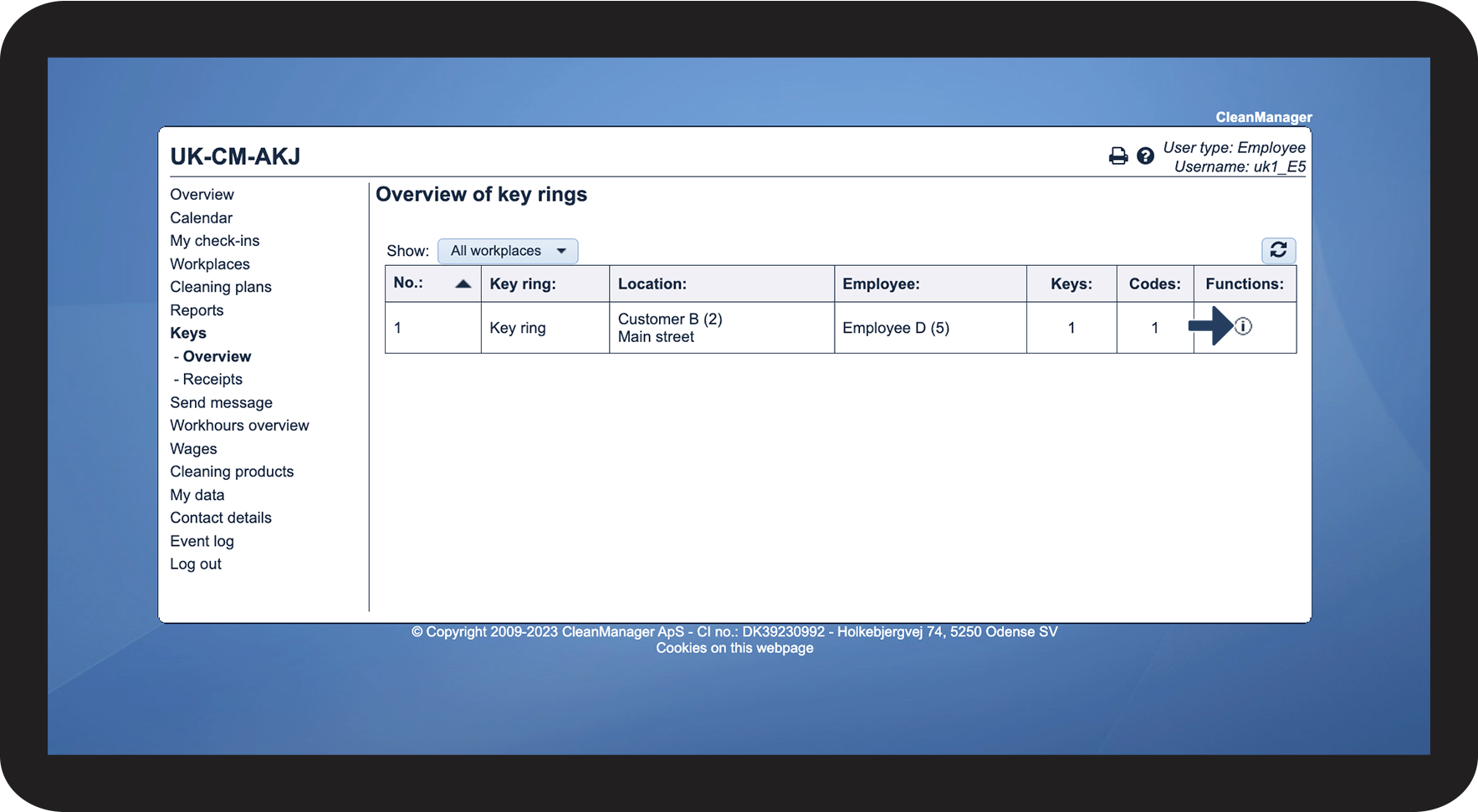Open Reports page
Image resolution: width=1478 pixels, height=812 pixels.
tap(197, 310)
